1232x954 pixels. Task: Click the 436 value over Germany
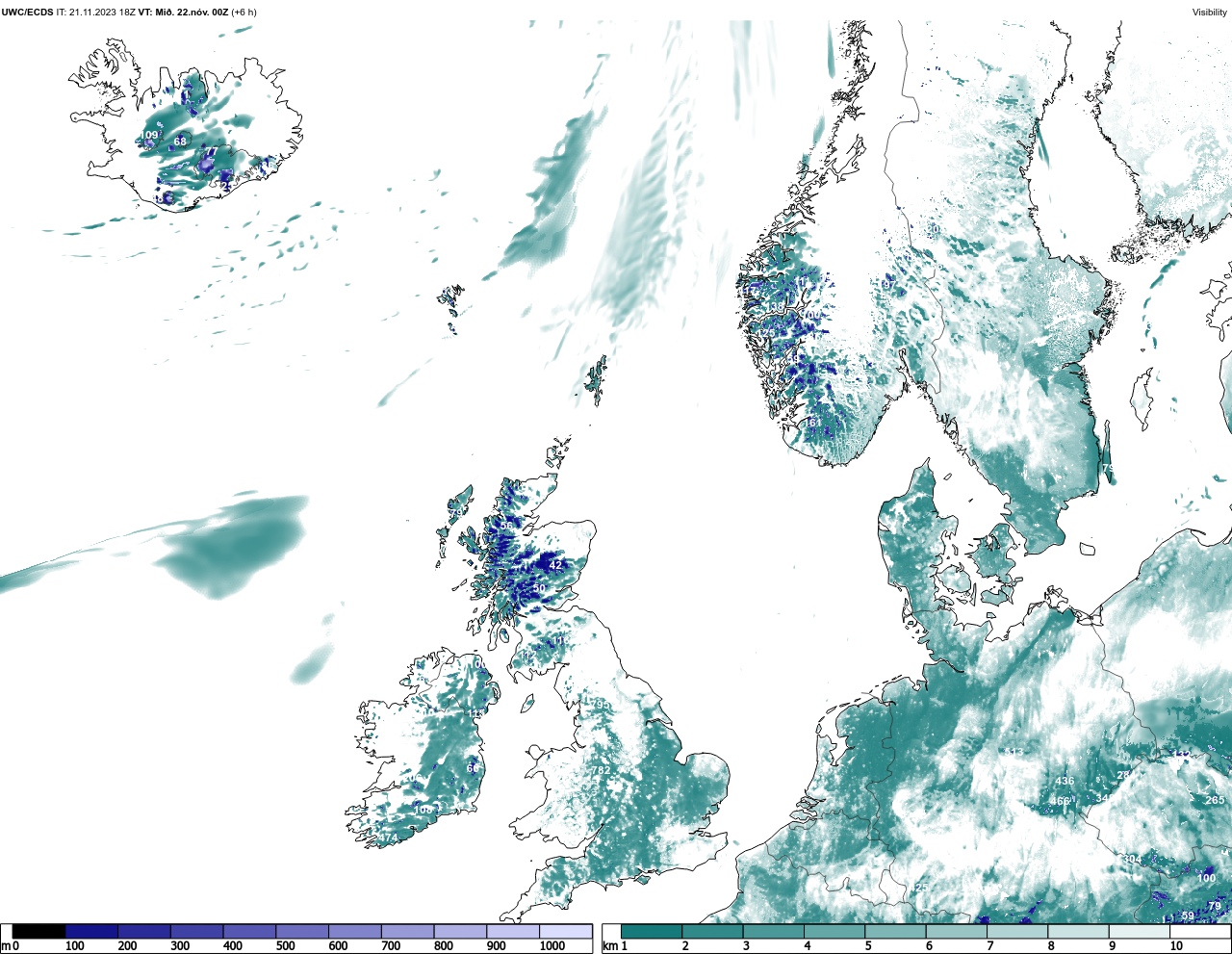pos(1065,781)
